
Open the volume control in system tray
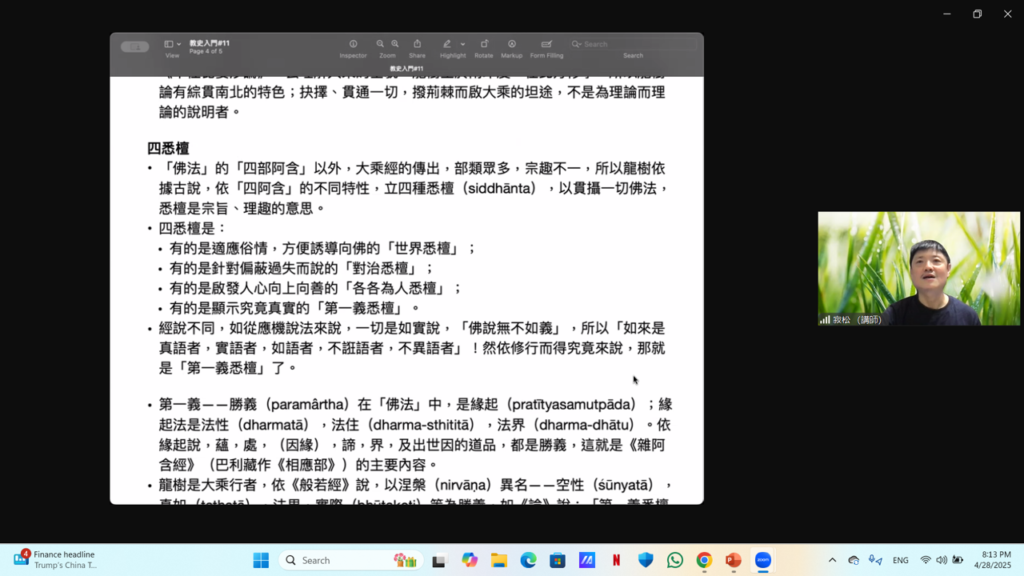coord(941,560)
